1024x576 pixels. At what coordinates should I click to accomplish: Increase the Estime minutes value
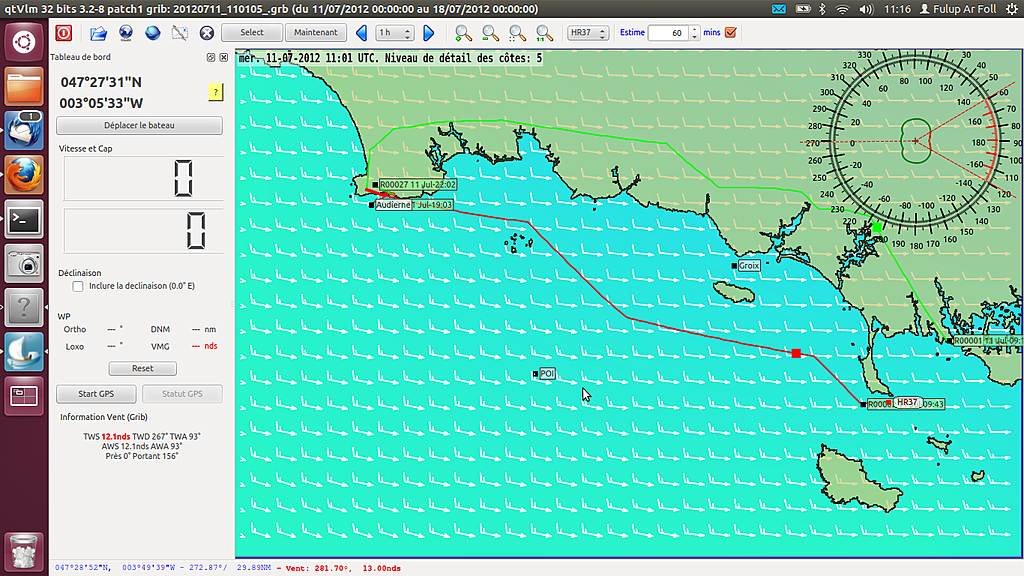694,29
